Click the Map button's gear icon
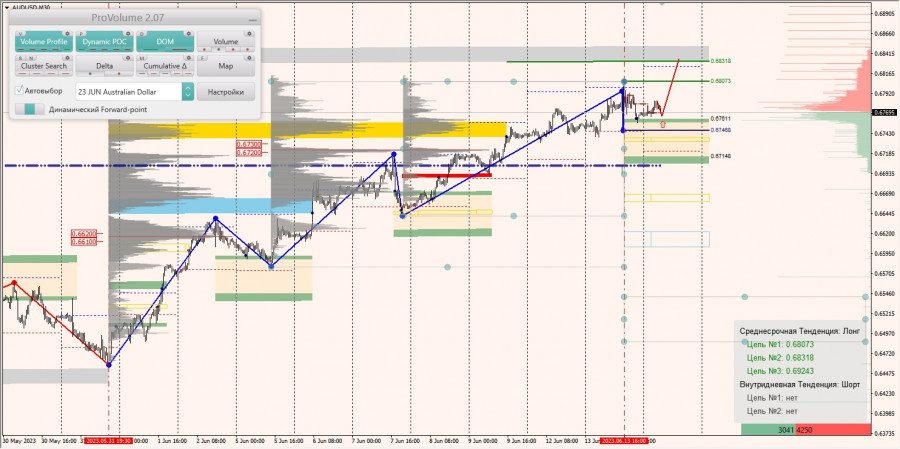This screenshot has height=449, width=900. [249, 58]
